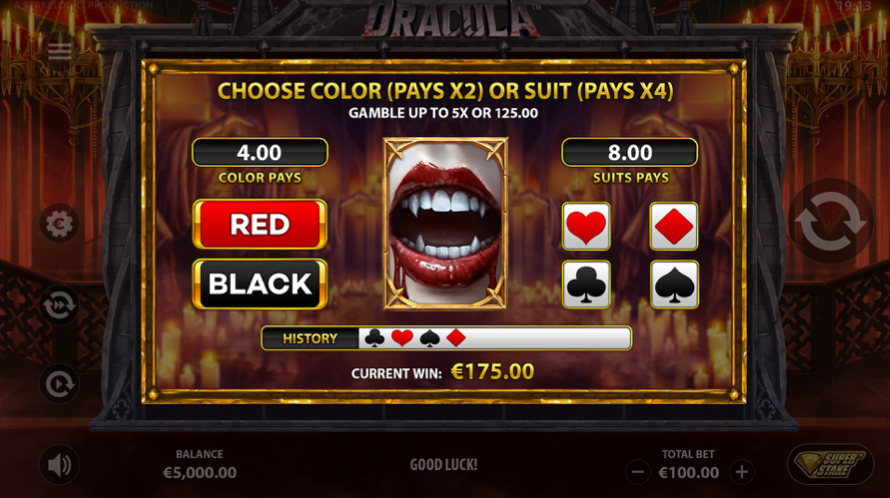Gamble on the RED color
The image size is (890, 498).
click(x=260, y=224)
